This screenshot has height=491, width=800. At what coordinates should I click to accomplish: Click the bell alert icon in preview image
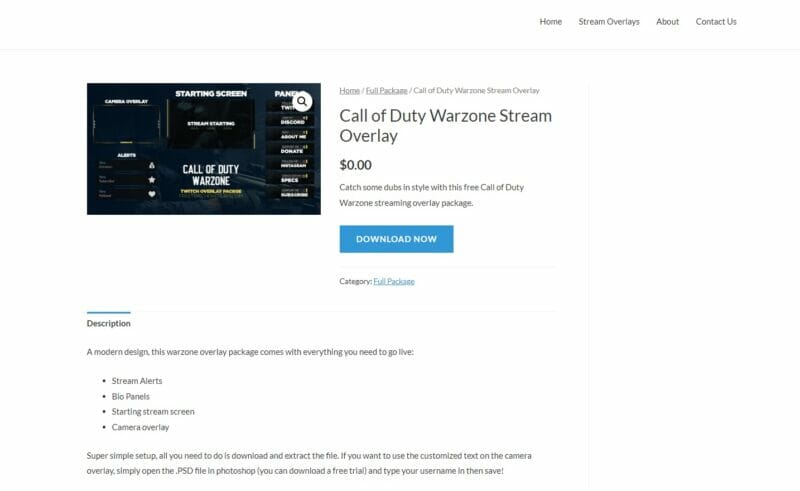(152, 165)
